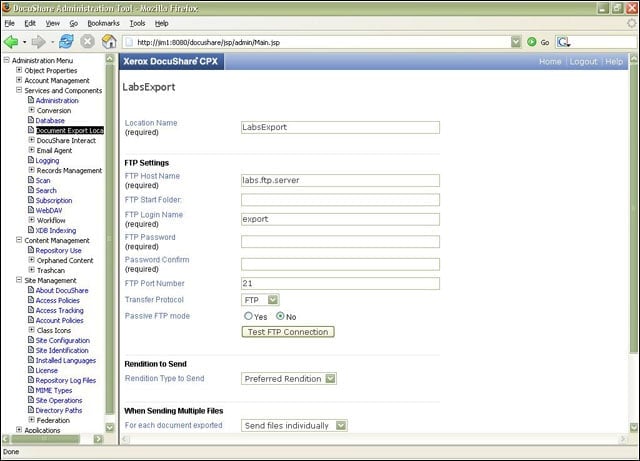The image size is (640, 461).
Task: Open the Document Export Locations link
Action: 70,130
